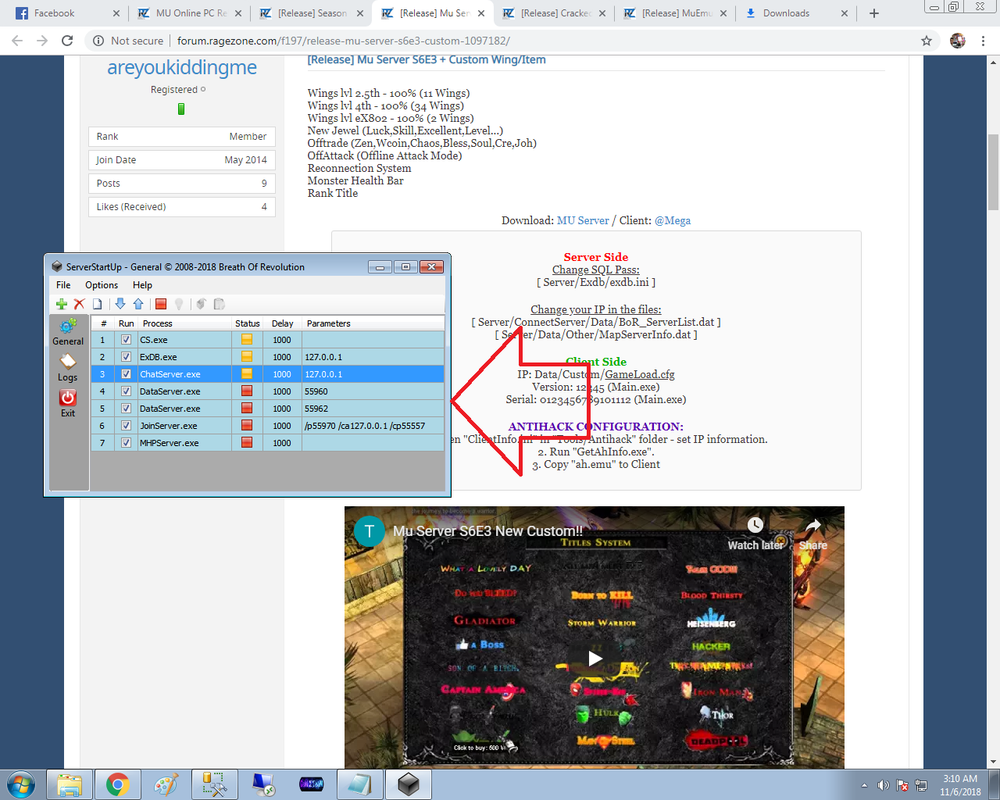Screen dimensions: 1000x800
Task: Toggle Run checkbox for DataServer.exe row 5
Action: (x=126, y=408)
